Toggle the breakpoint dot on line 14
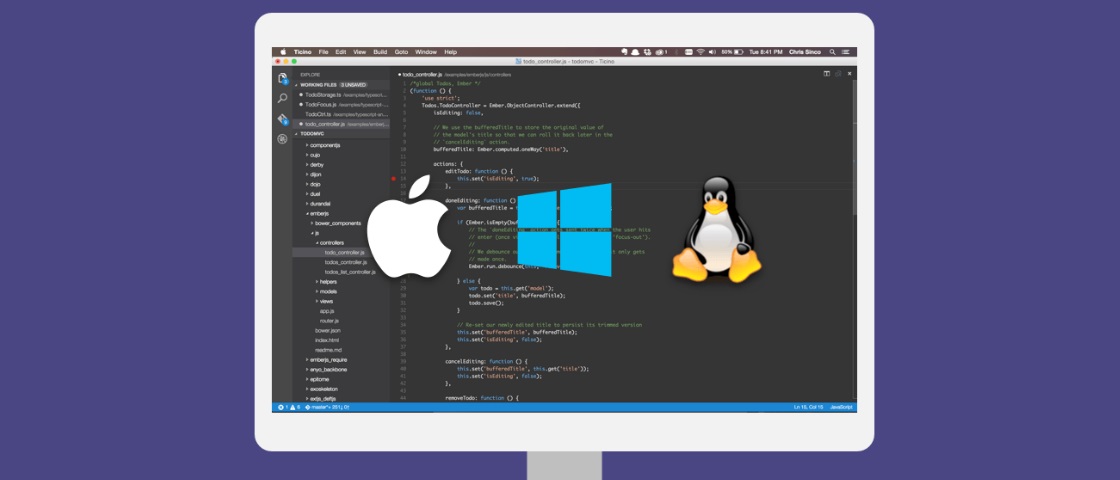Image resolution: width=1120 pixels, height=480 pixels. click(394, 179)
